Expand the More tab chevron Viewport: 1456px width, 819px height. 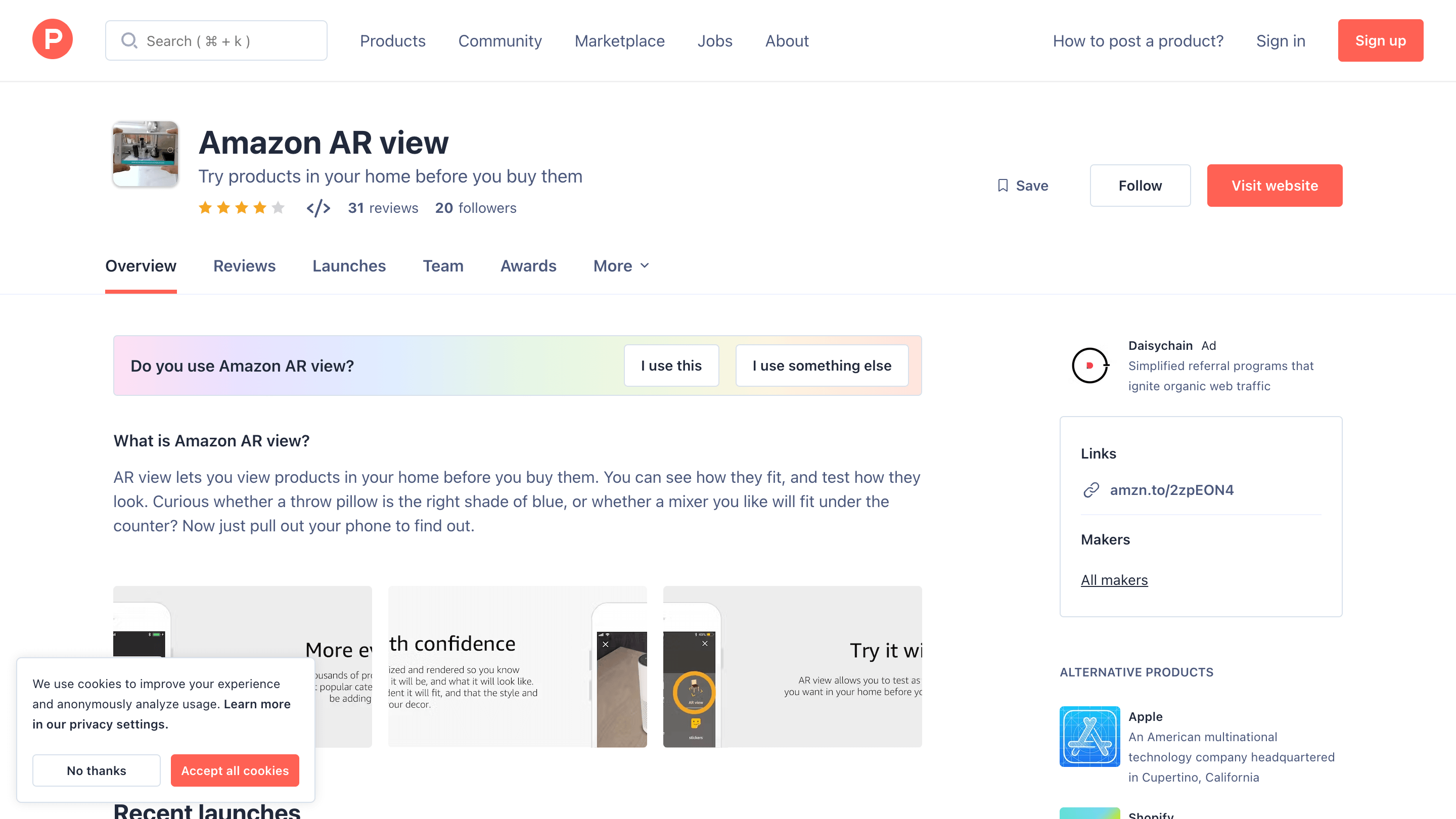(645, 265)
